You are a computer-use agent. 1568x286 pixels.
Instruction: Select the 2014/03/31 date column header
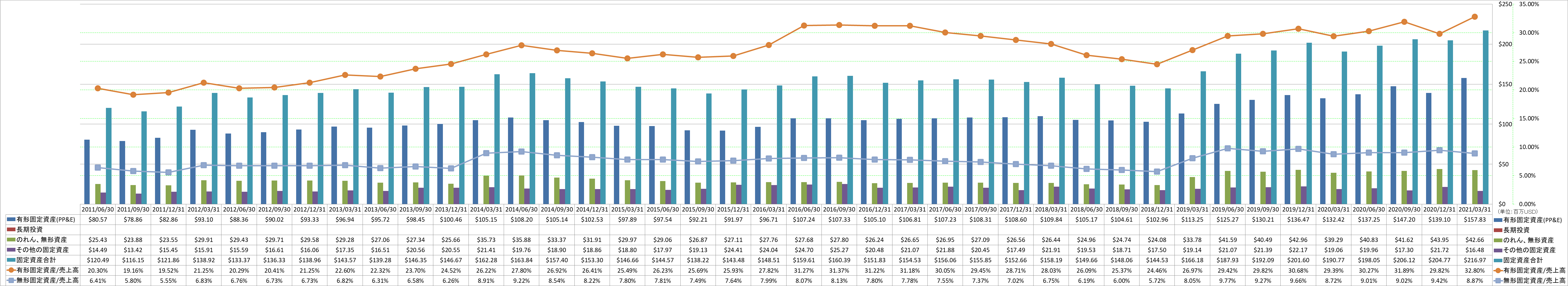coord(486,209)
